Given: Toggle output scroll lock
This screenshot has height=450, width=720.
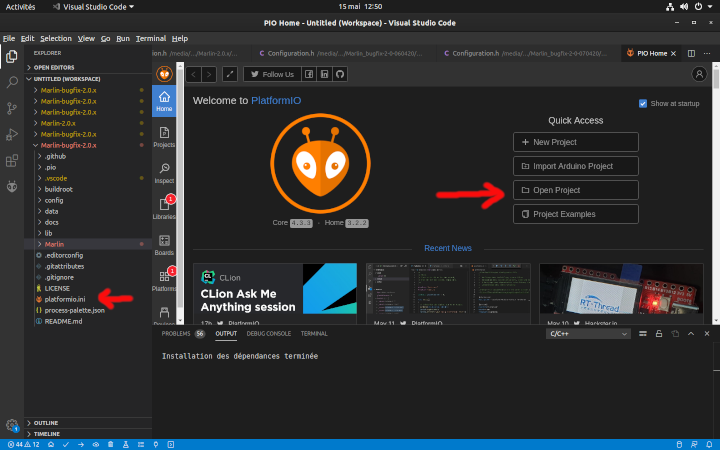Looking at the screenshot, I should click(659, 334).
